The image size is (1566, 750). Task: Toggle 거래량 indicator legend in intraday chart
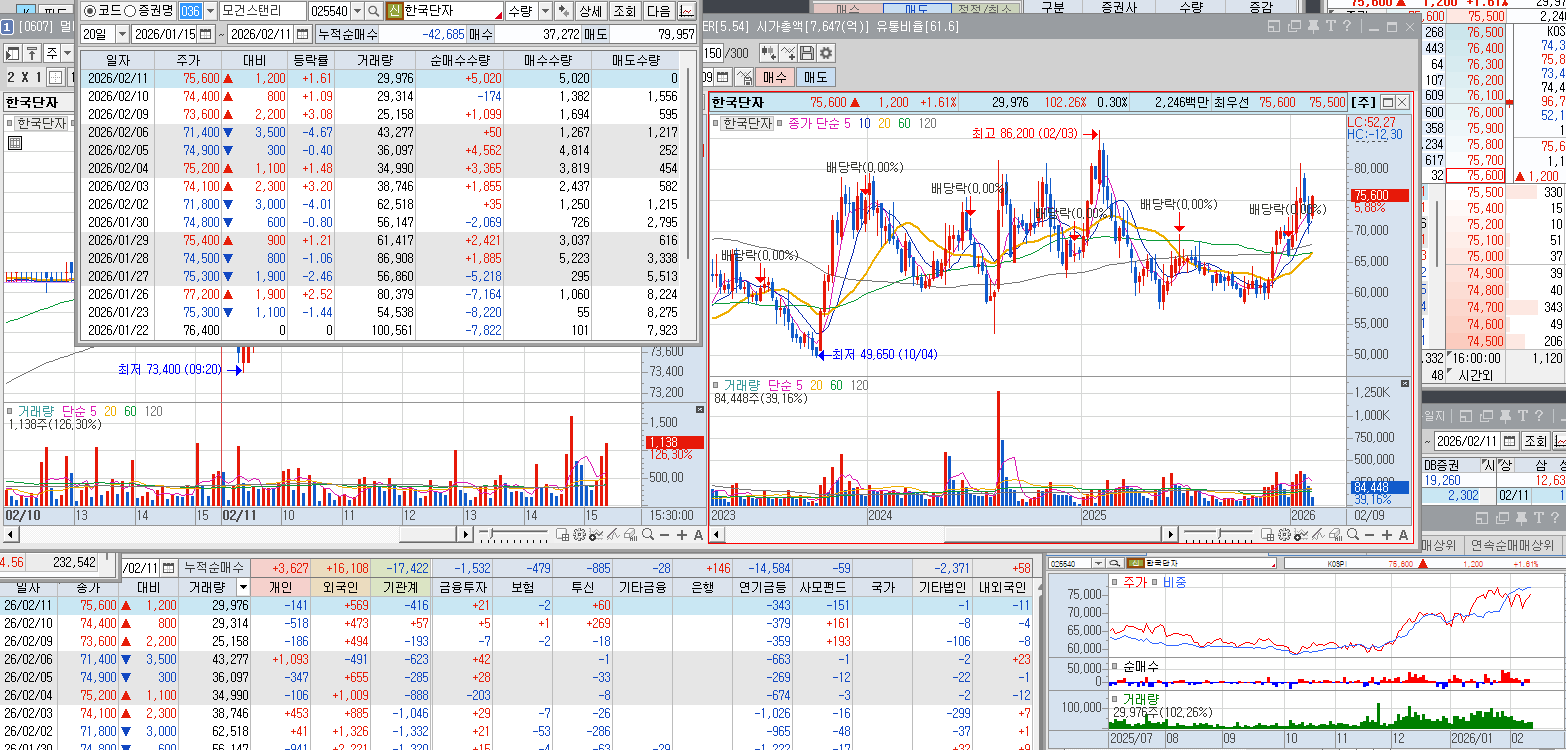34,410
